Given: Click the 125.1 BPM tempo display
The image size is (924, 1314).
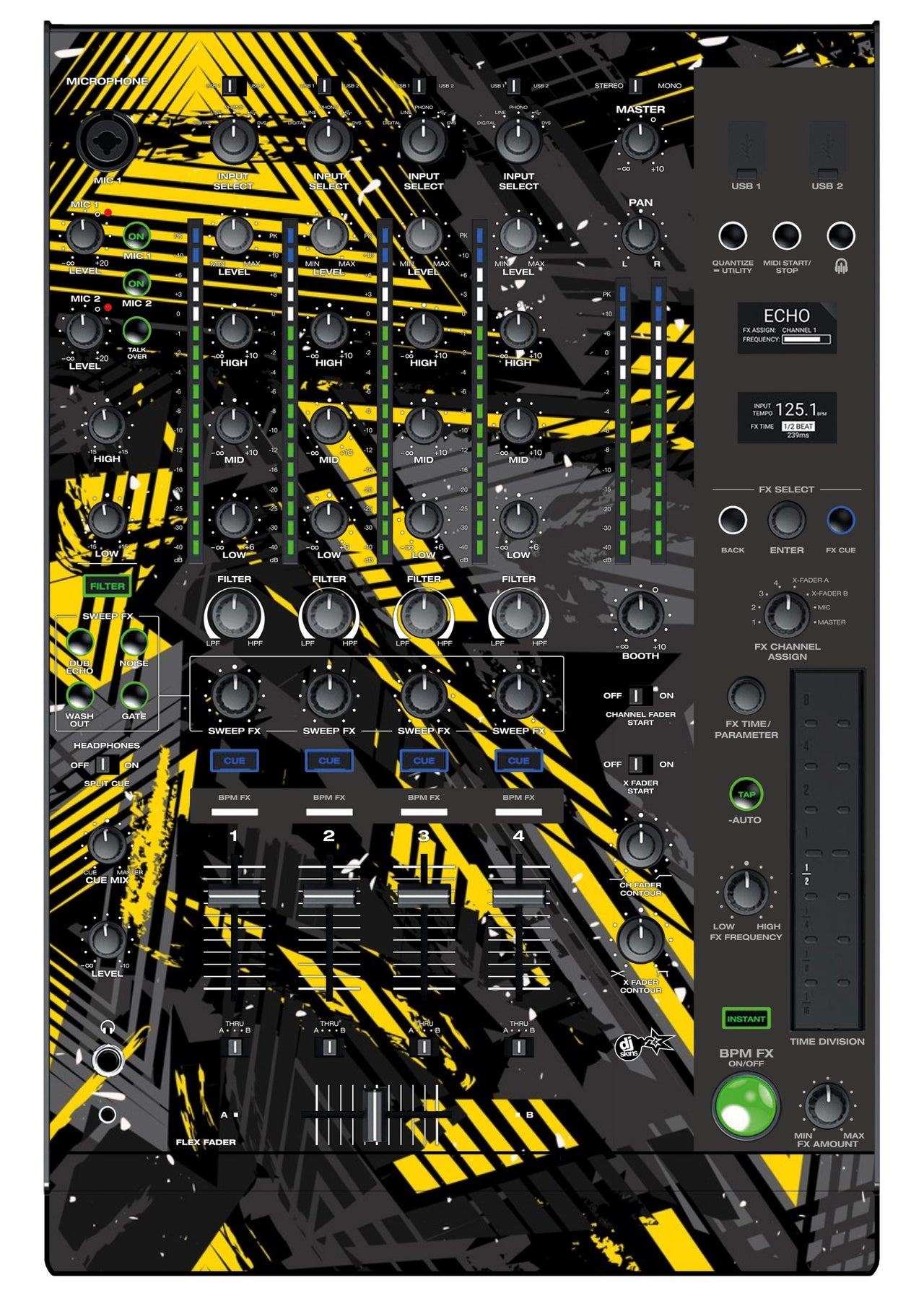Looking at the screenshot, I should [787, 417].
